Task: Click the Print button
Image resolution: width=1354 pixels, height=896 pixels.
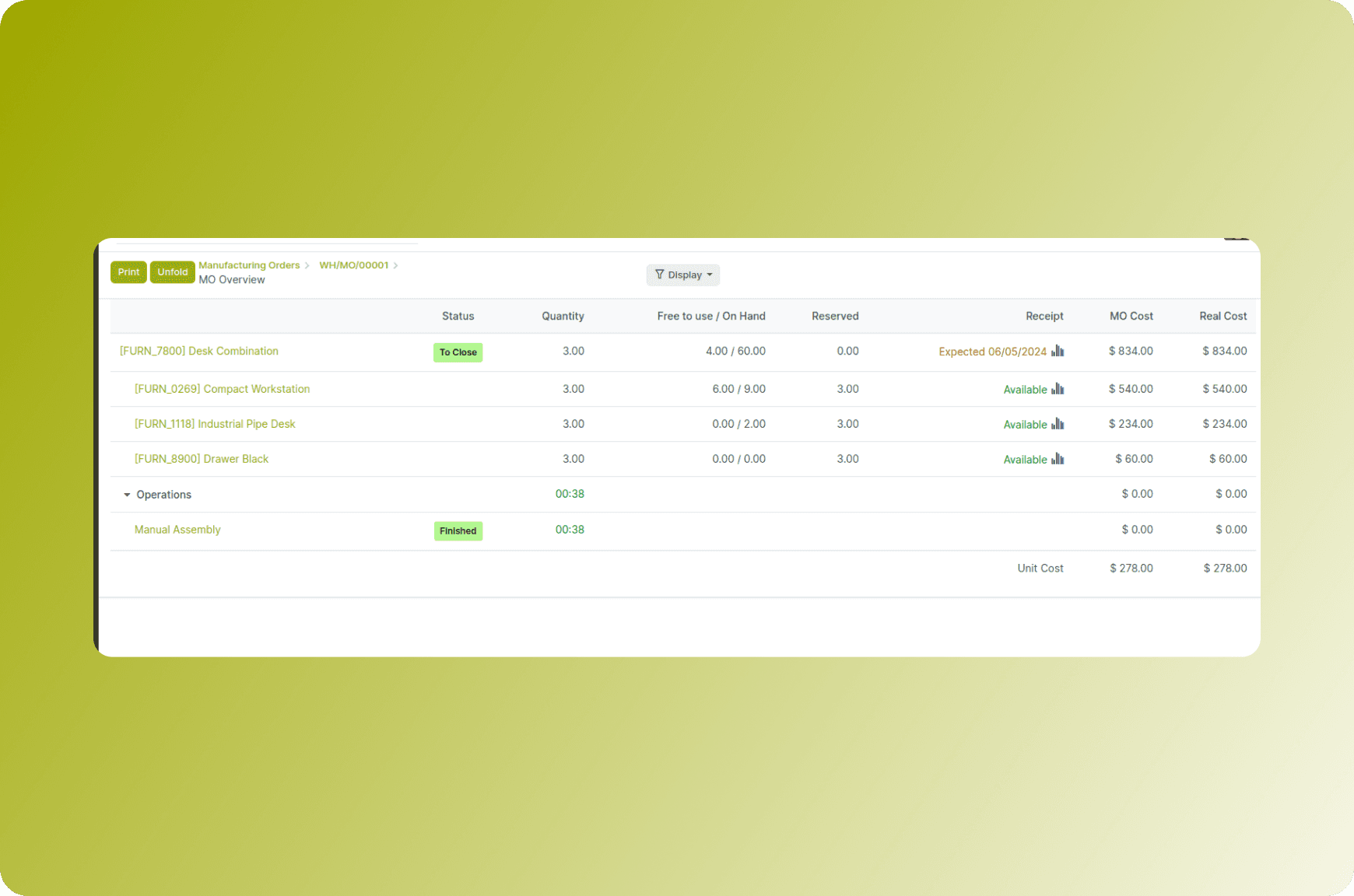Action: (128, 272)
